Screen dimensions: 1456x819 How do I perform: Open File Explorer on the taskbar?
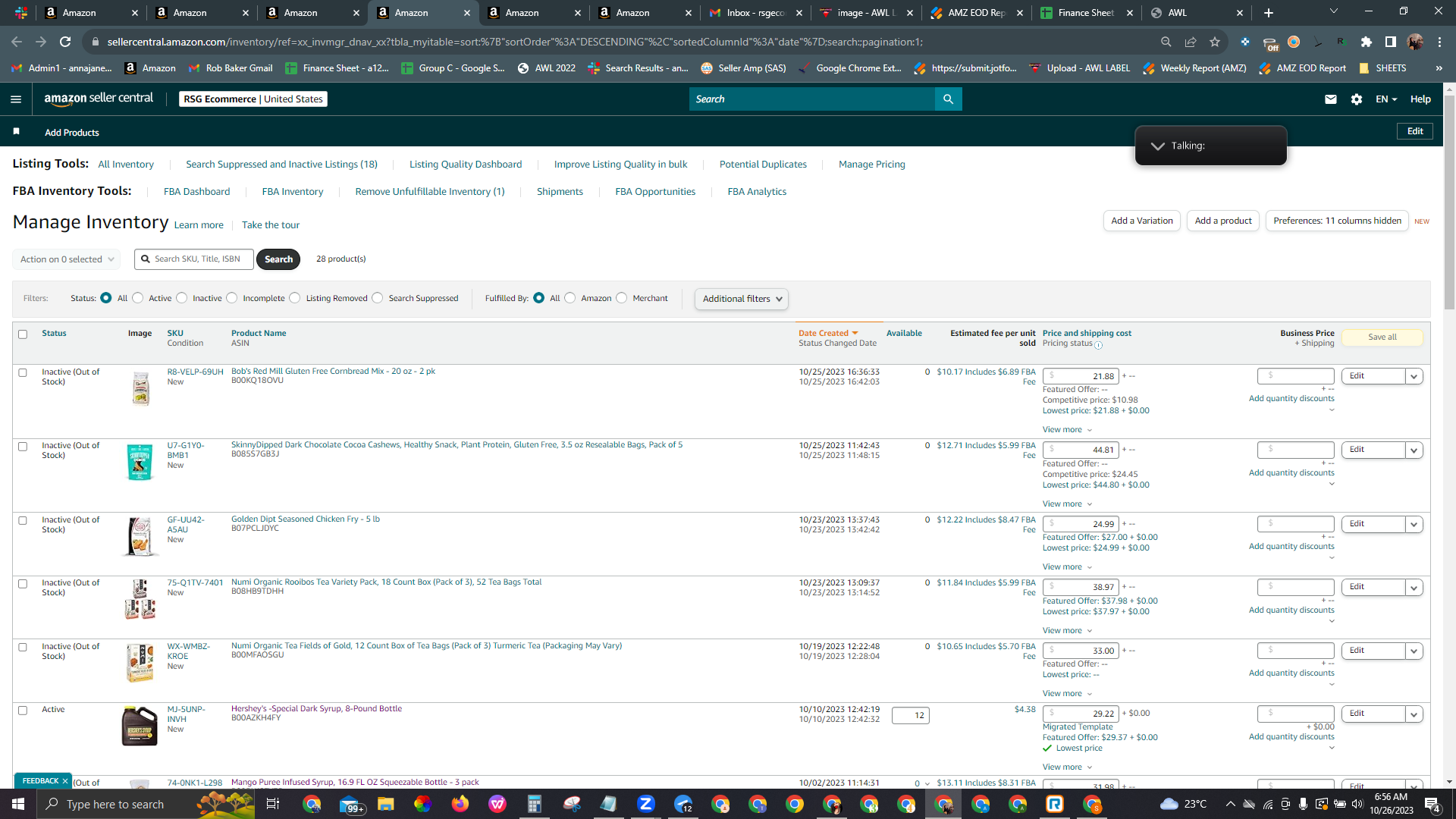coord(386,804)
